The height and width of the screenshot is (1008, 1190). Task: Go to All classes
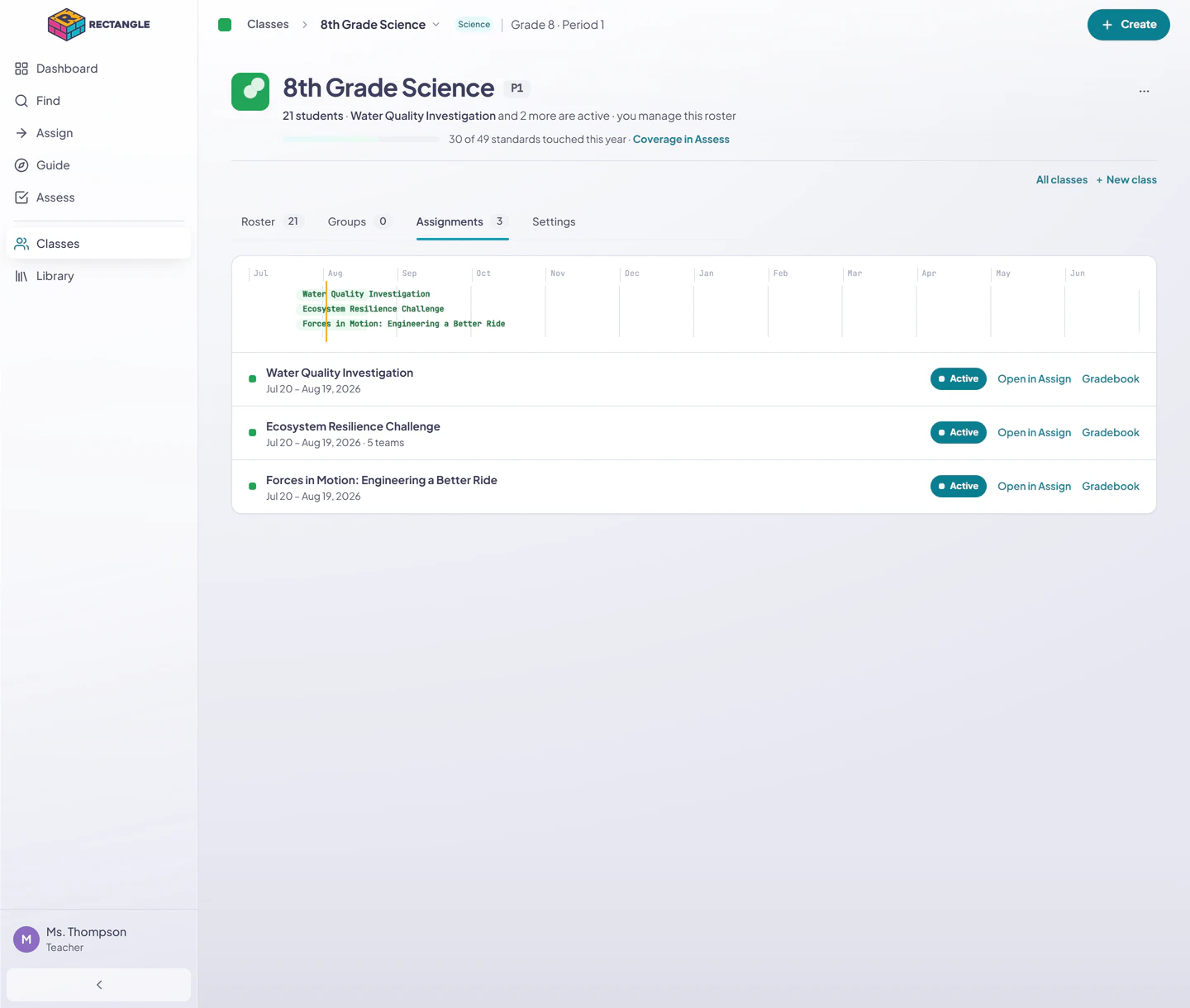tap(1062, 180)
